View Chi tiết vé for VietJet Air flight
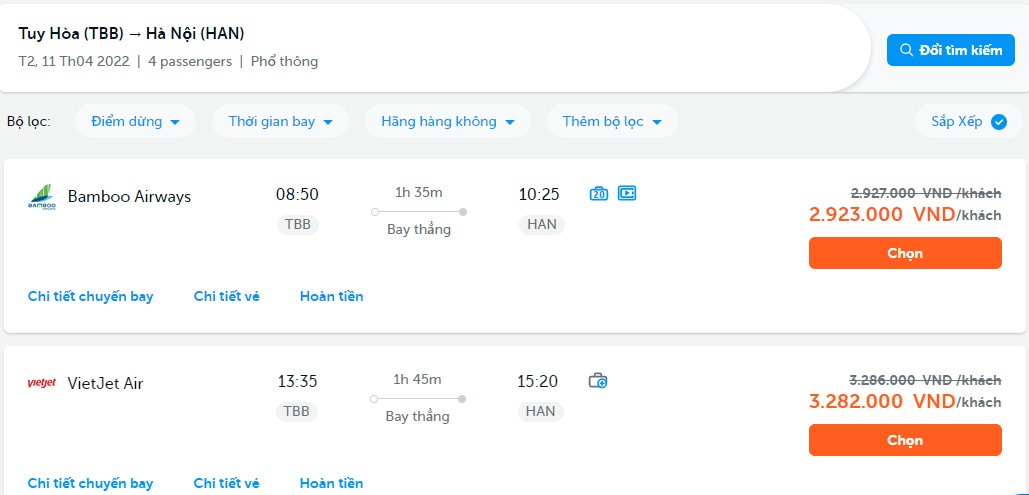This screenshot has height=495, width=1029. 227,483
